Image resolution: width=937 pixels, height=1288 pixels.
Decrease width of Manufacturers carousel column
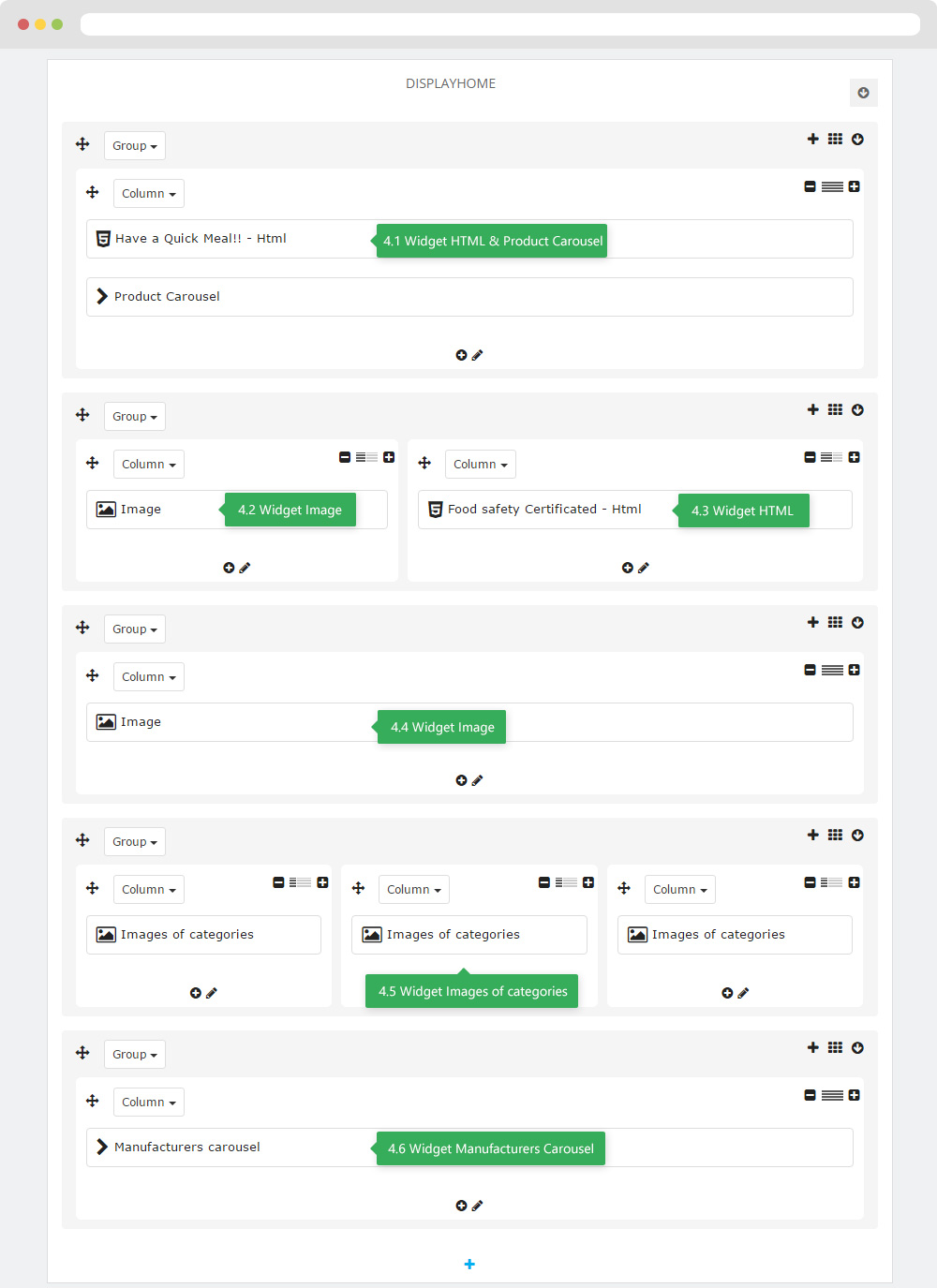810,1095
